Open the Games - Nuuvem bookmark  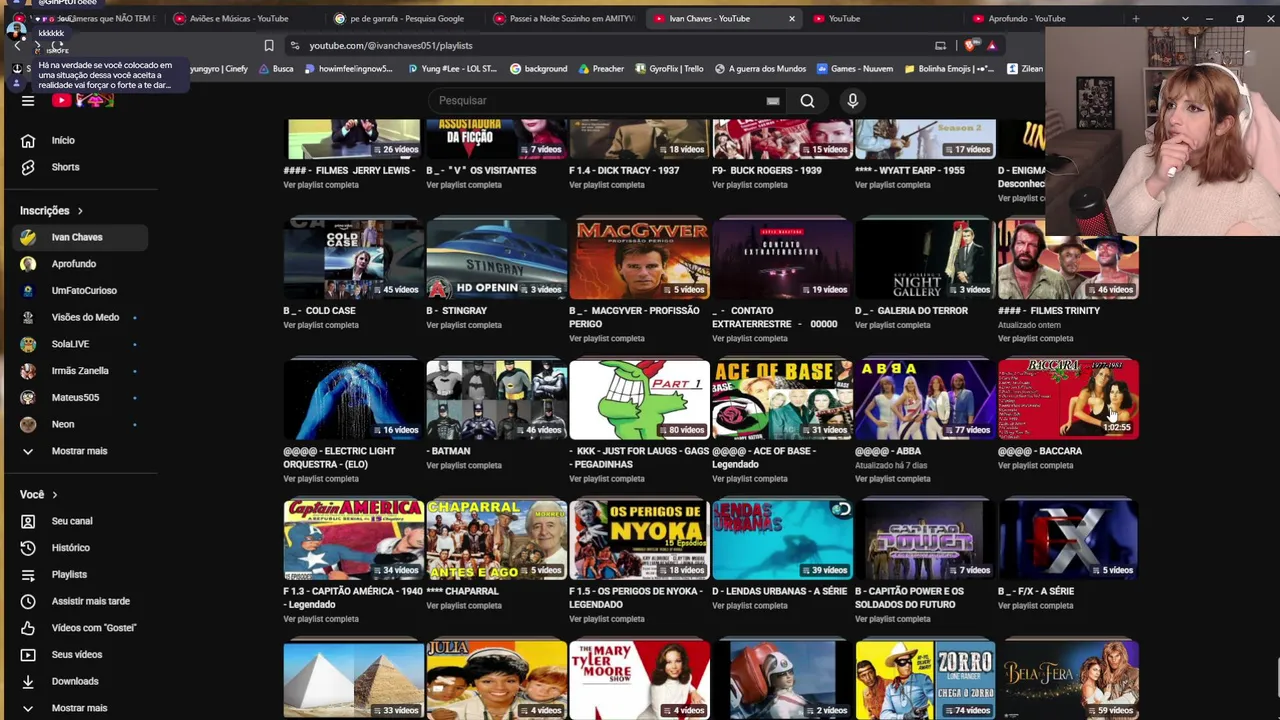click(x=854, y=69)
